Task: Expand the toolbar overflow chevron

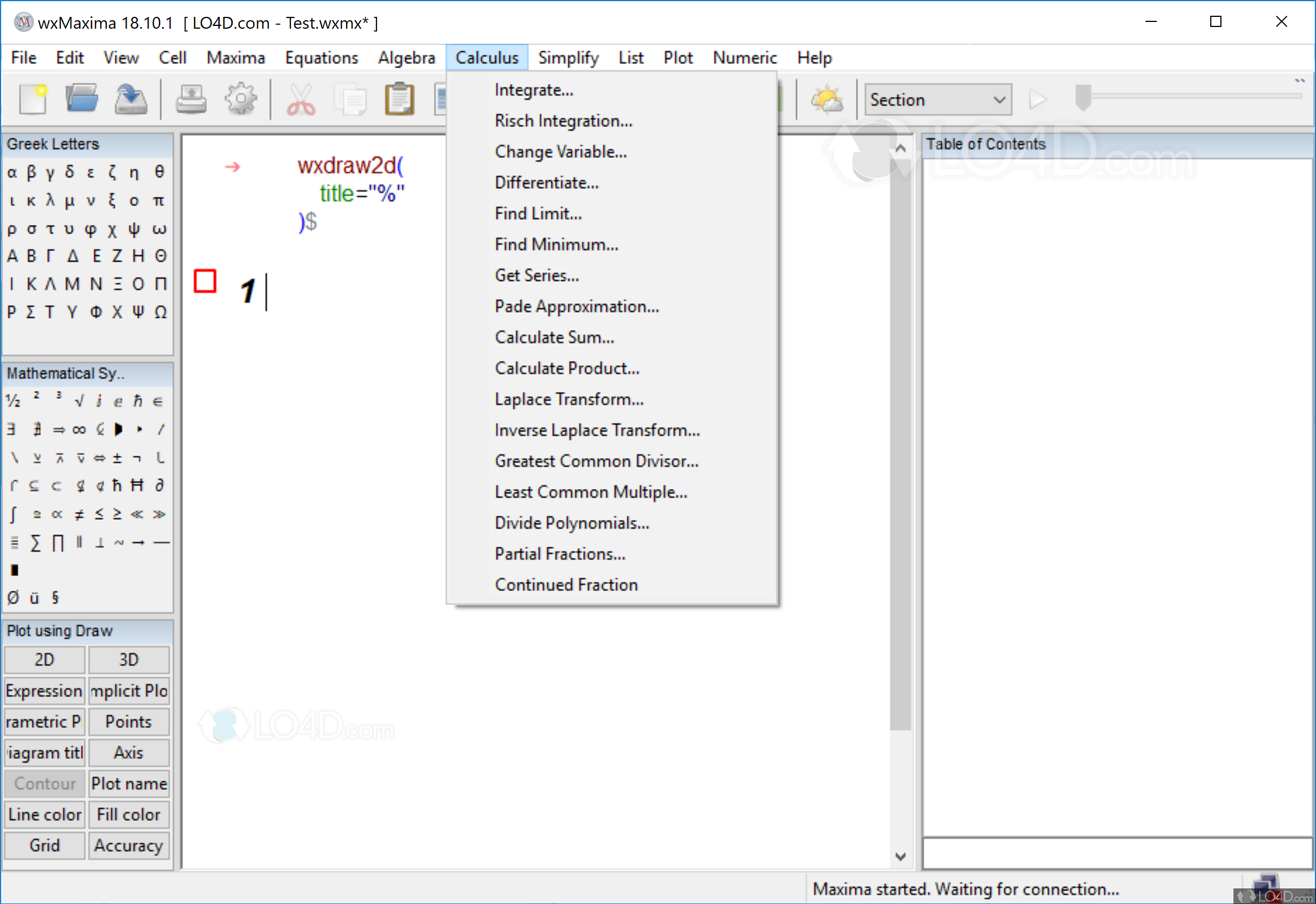Action: (1300, 81)
